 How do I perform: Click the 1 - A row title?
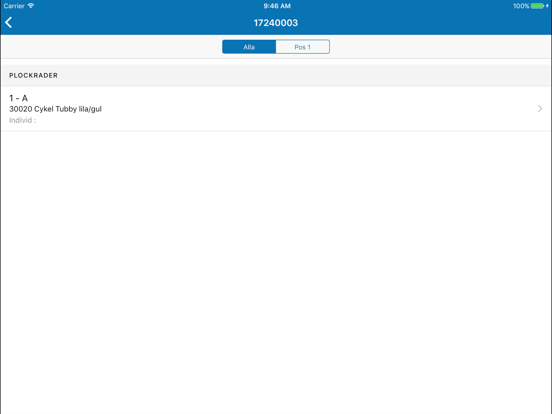coord(18,98)
